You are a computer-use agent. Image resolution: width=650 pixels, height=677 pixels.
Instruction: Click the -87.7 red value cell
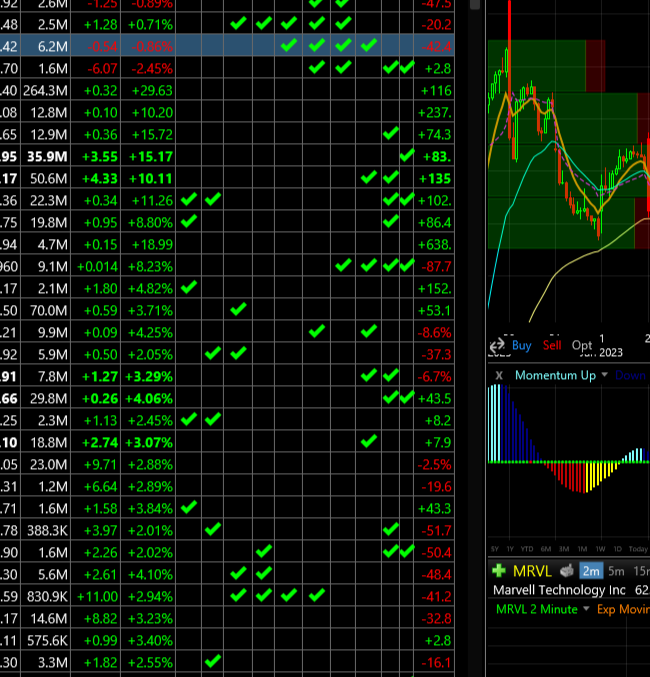coord(436,266)
